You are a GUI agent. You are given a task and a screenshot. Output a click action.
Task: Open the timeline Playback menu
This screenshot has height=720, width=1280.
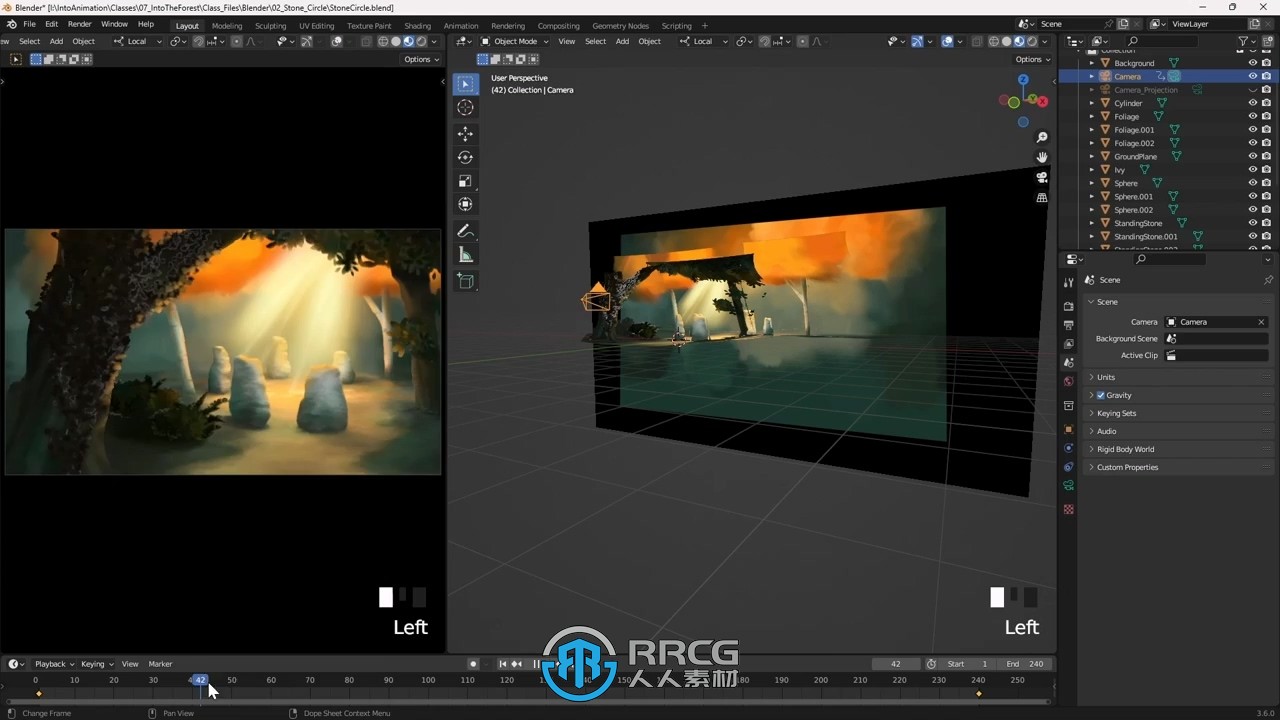point(54,664)
